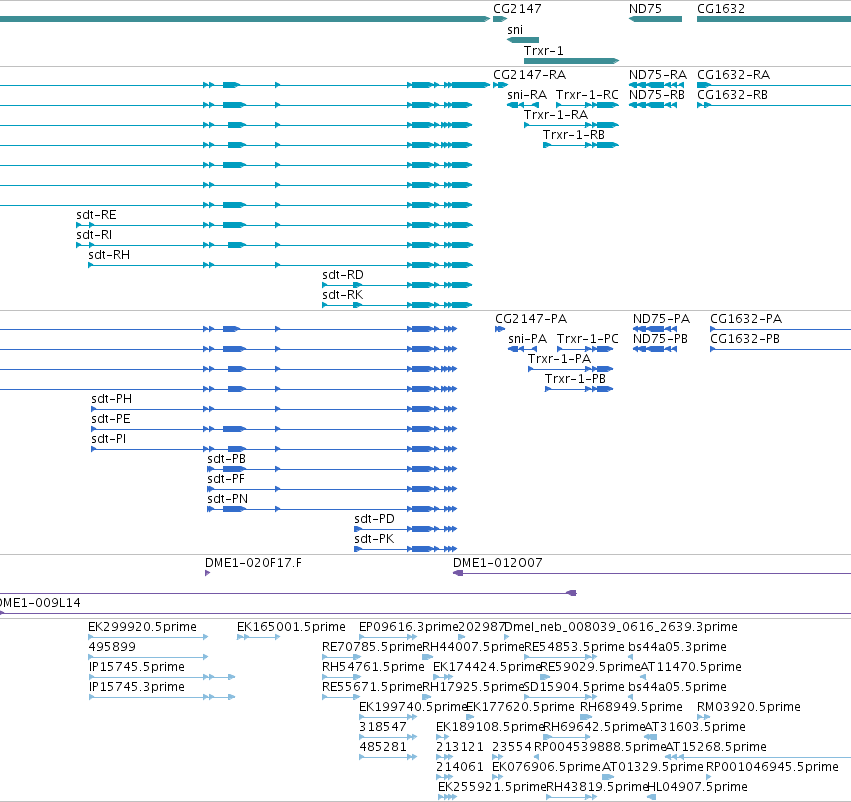Click the 485281 EST label
The image size is (851, 802).
383,747
